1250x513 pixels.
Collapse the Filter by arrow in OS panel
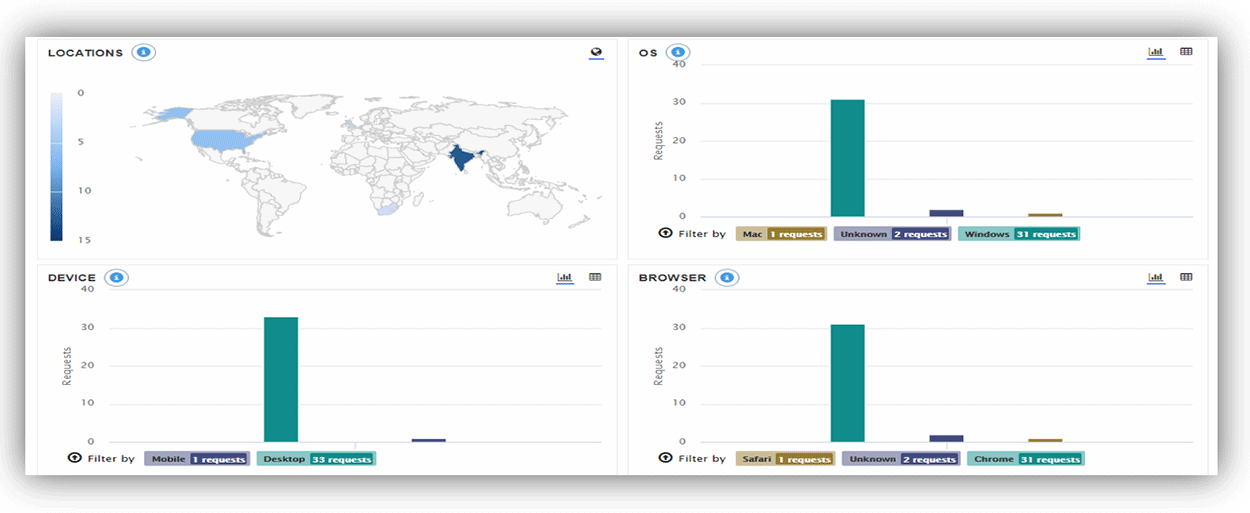pyautogui.click(x=665, y=233)
